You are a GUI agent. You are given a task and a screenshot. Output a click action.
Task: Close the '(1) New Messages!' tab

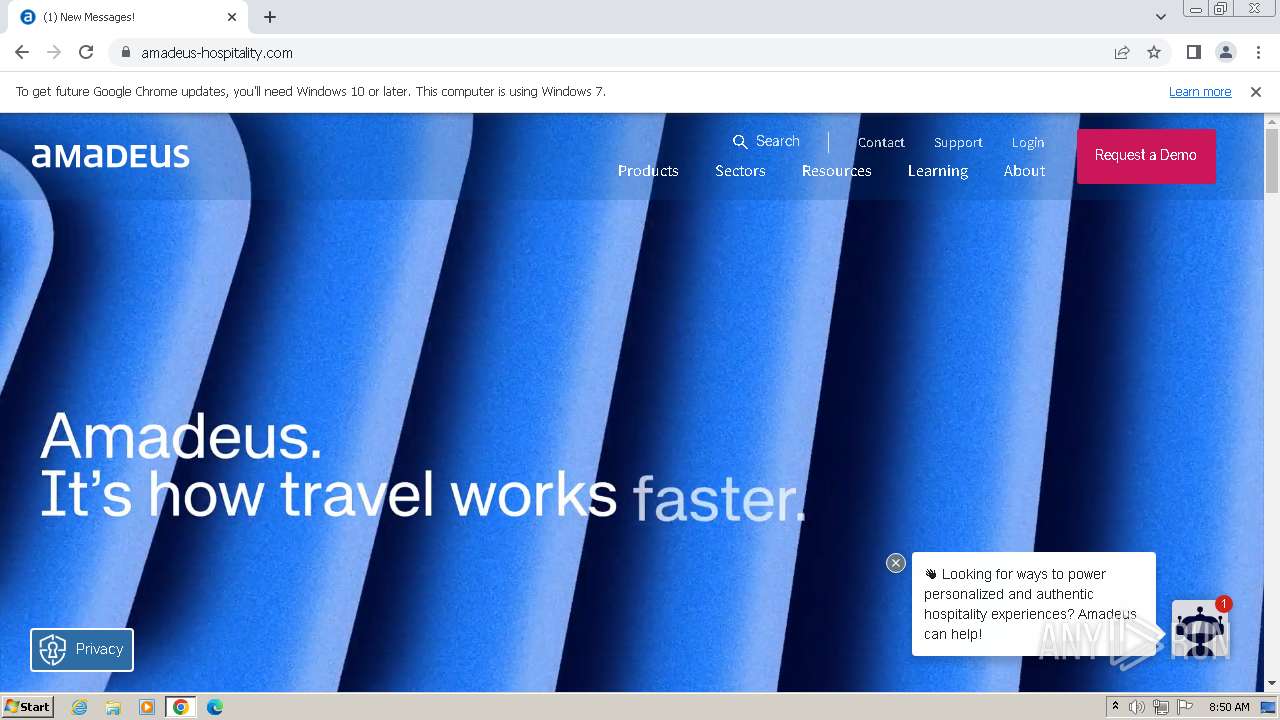232,17
